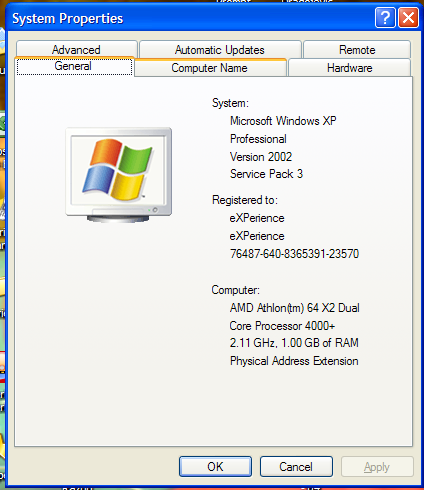Viewport: 424px width, 490px height.
Task: Click the "Professional" text line
Action: pos(258,139)
